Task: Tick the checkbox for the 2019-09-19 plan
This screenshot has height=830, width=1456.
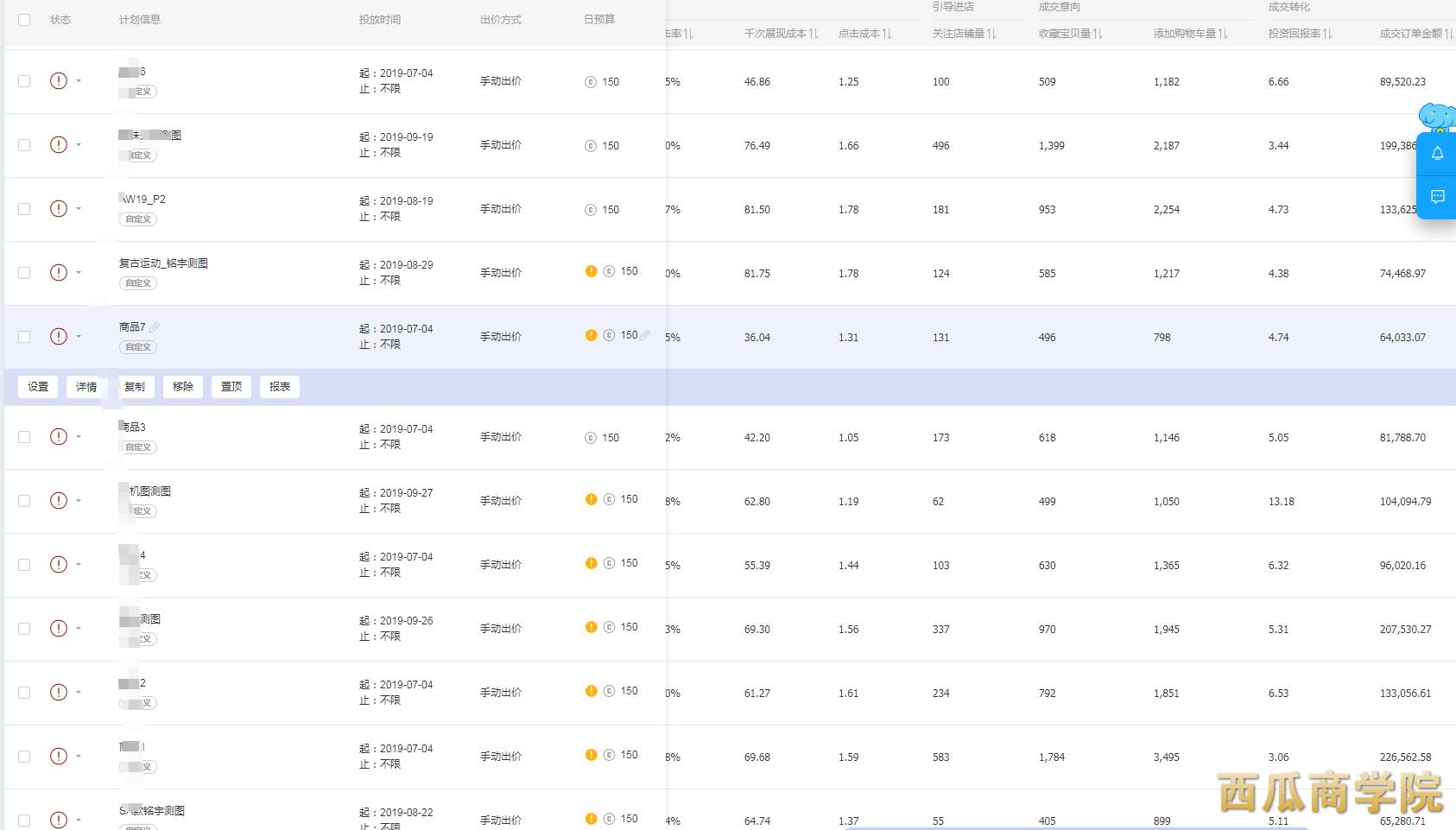Action: (24, 145)
